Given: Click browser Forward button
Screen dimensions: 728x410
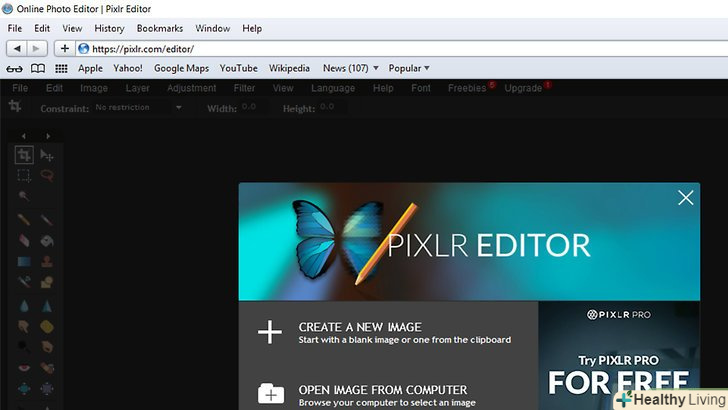Looking at the screenshot, I should 37,48.
